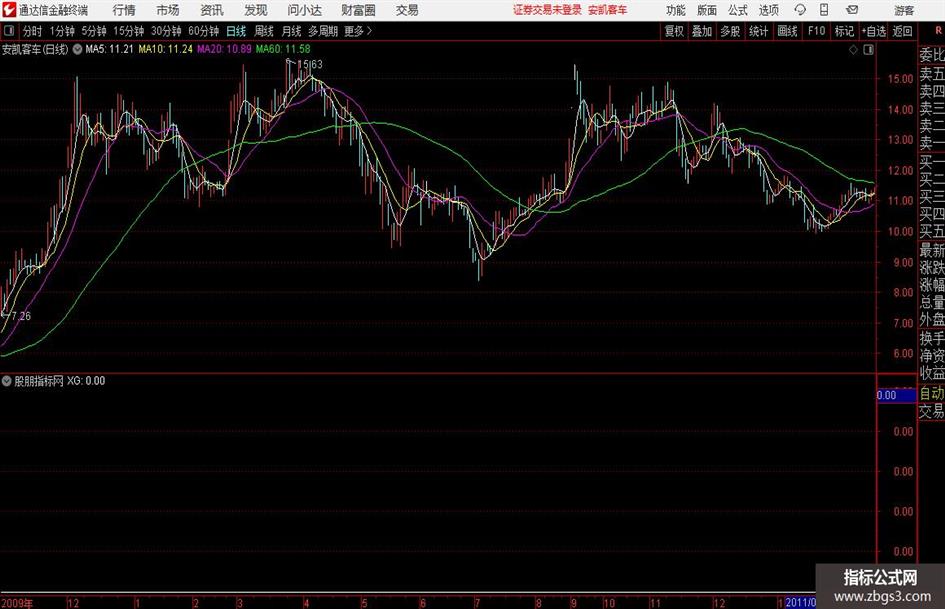Click the 安凯客车(日线) chart title
The image size is (945, 609).
click(x=35, y=49)
